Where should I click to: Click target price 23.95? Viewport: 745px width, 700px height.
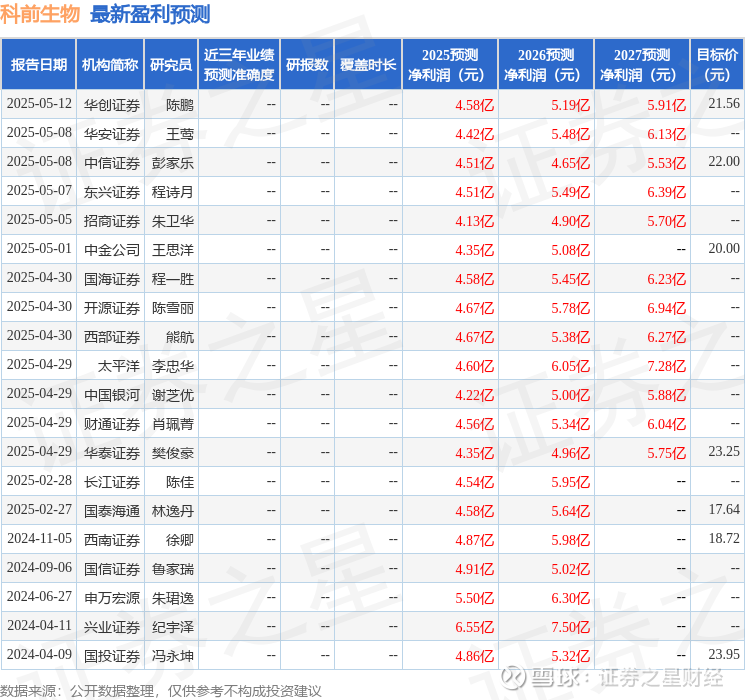pyautogui.click(x=724, y=654)
